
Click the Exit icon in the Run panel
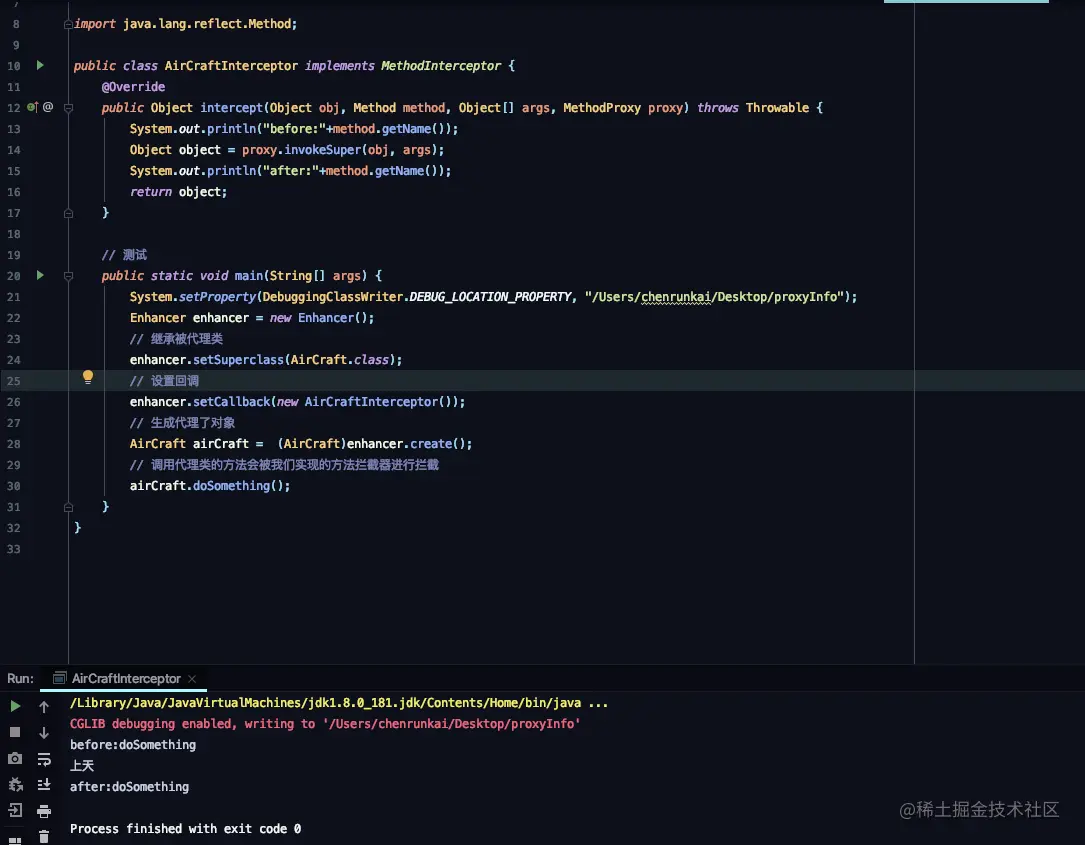pyautogui.click(x=15, y=810)
